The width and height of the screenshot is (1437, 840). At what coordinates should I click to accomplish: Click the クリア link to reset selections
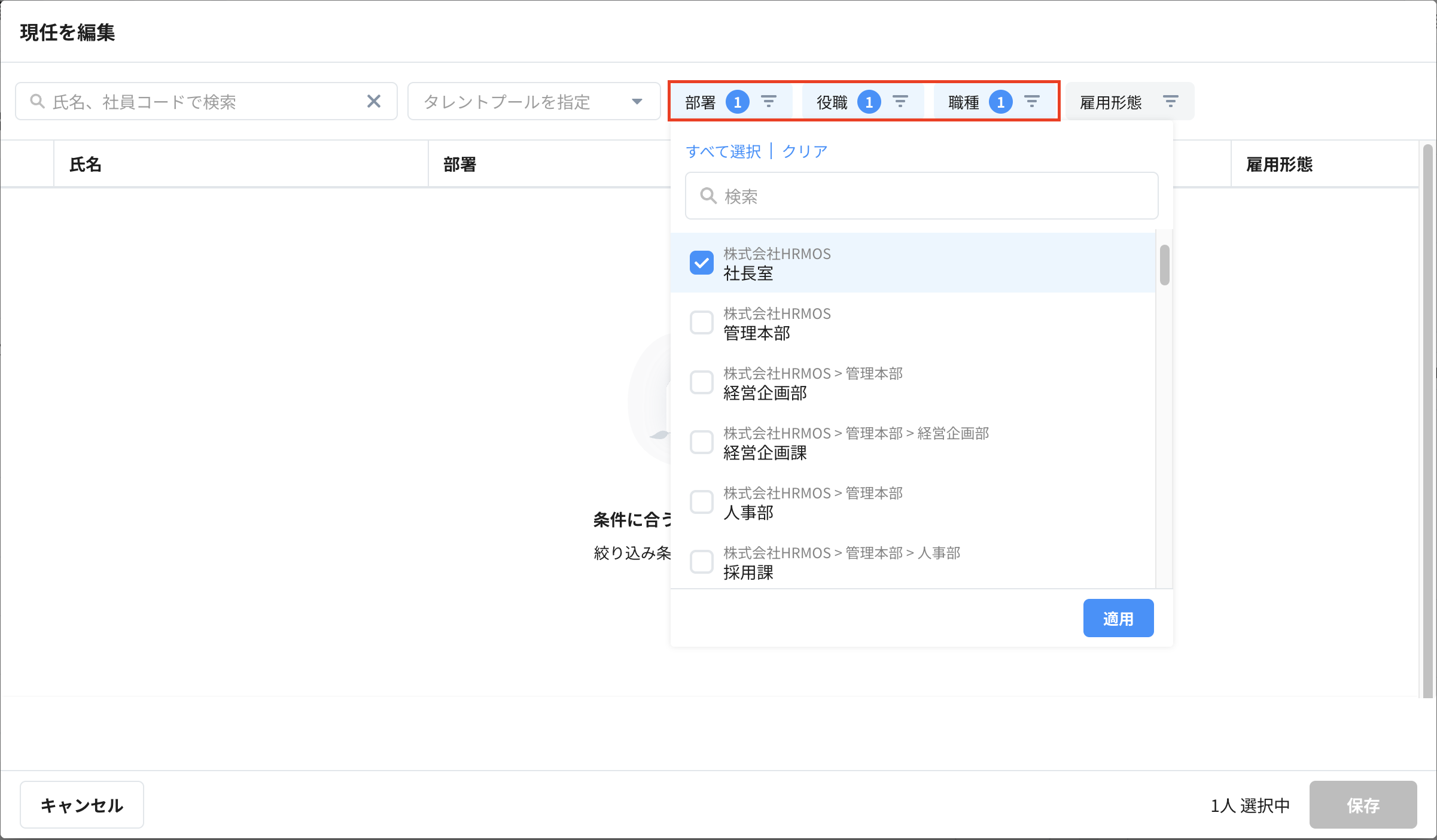tap(804, 151)
